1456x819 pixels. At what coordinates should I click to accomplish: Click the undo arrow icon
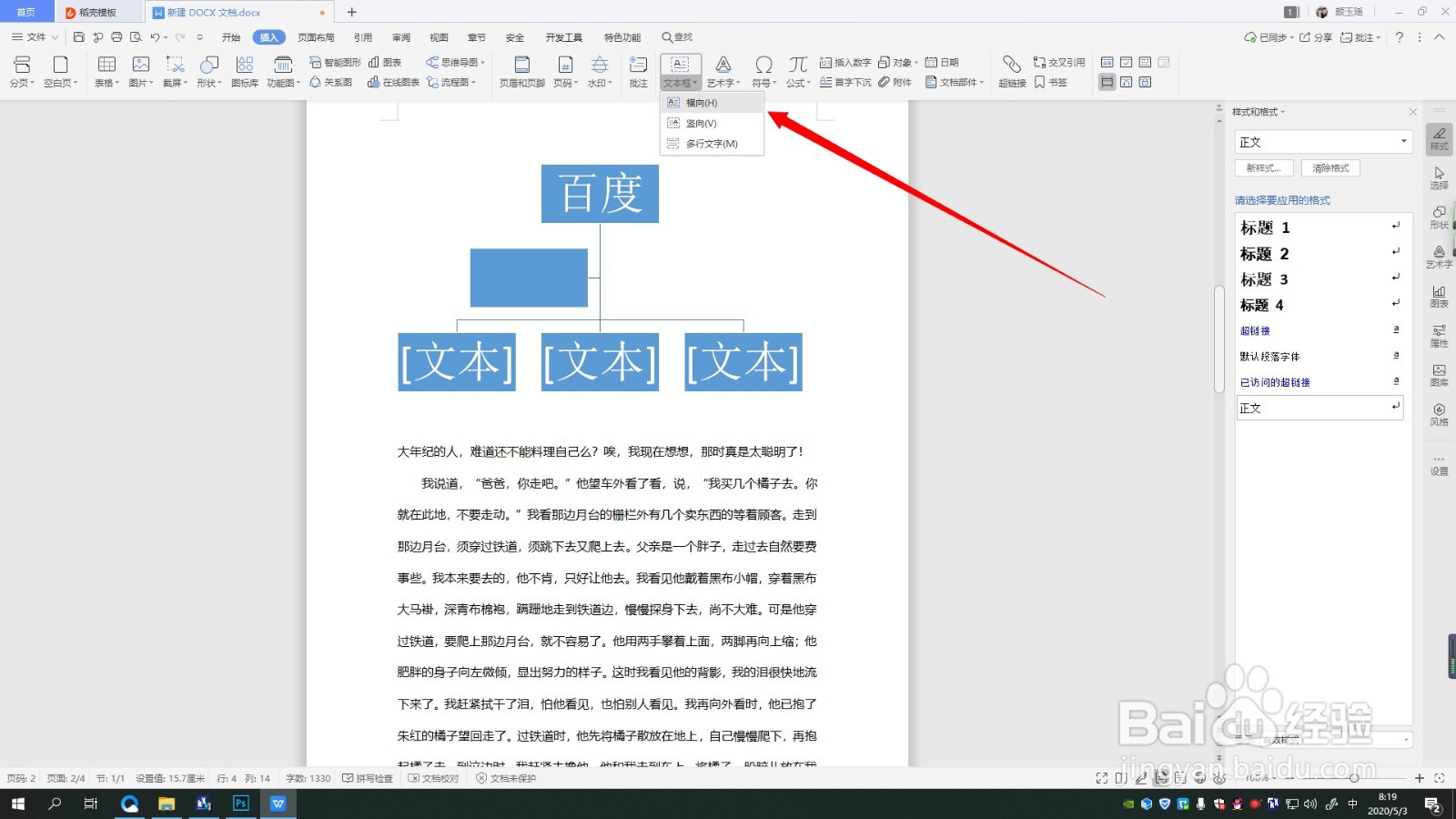coord(156,37)
